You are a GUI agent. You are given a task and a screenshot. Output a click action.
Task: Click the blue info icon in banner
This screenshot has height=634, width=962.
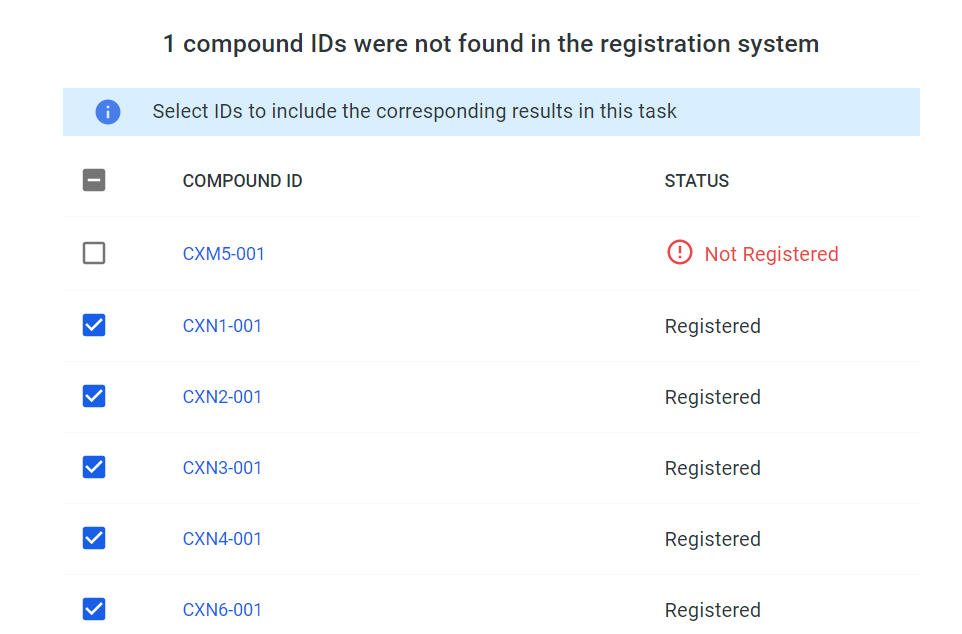(108, 112)
